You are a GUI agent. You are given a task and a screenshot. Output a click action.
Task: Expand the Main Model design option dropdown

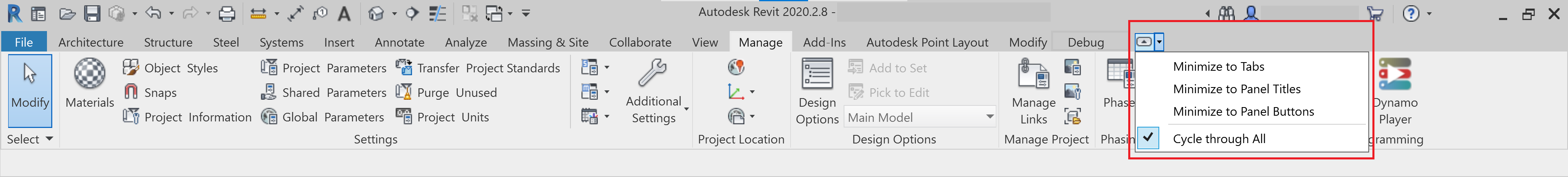point(990,117)
